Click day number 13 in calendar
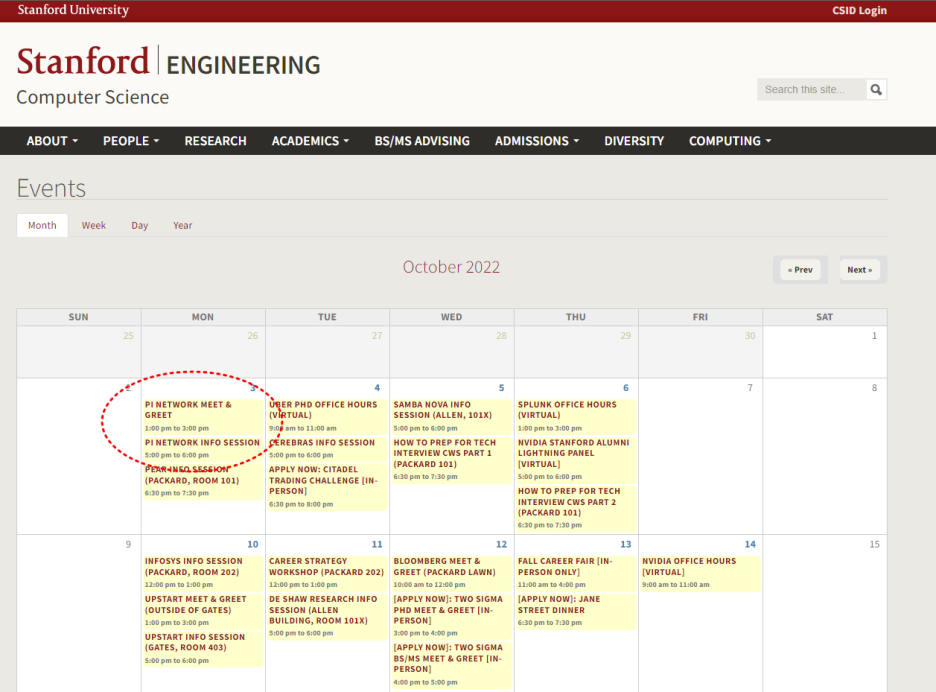Image resolution: width=936 pixels, height=692 pixels. click(626, 544)
